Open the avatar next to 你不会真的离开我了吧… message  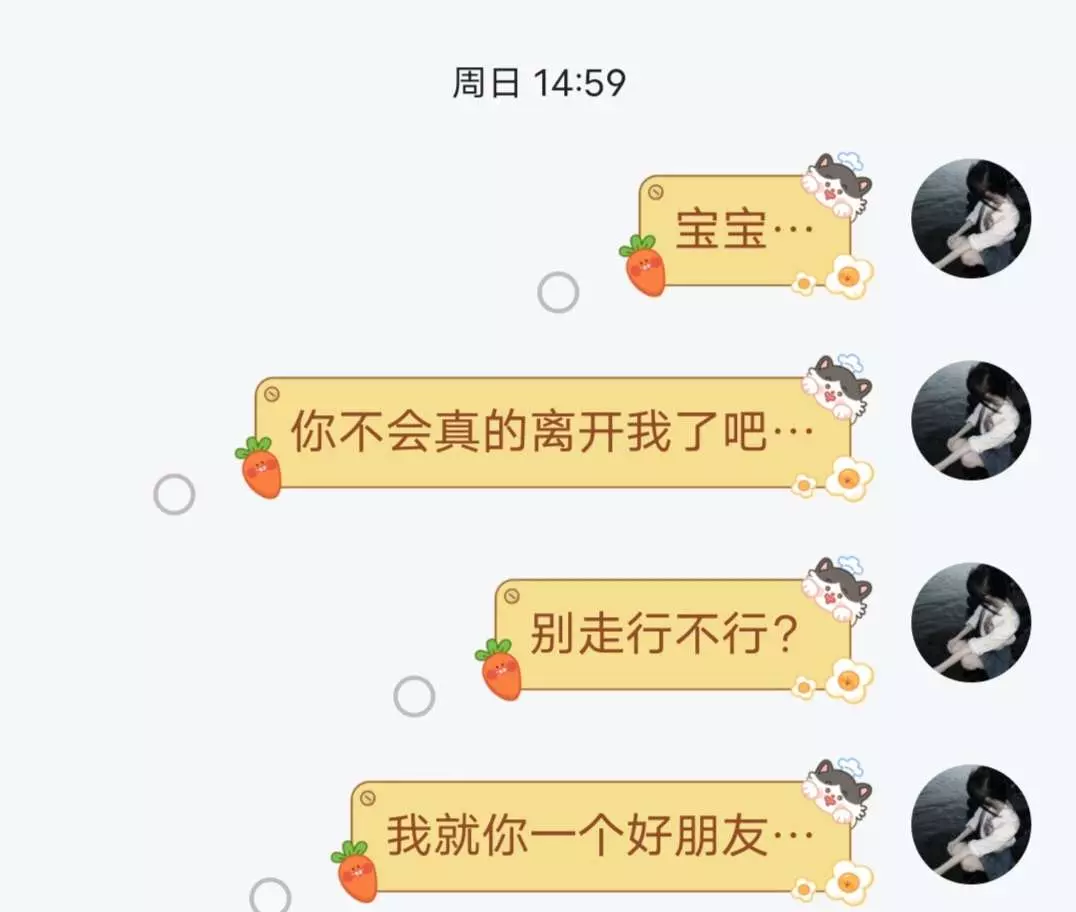coord(970,420)
